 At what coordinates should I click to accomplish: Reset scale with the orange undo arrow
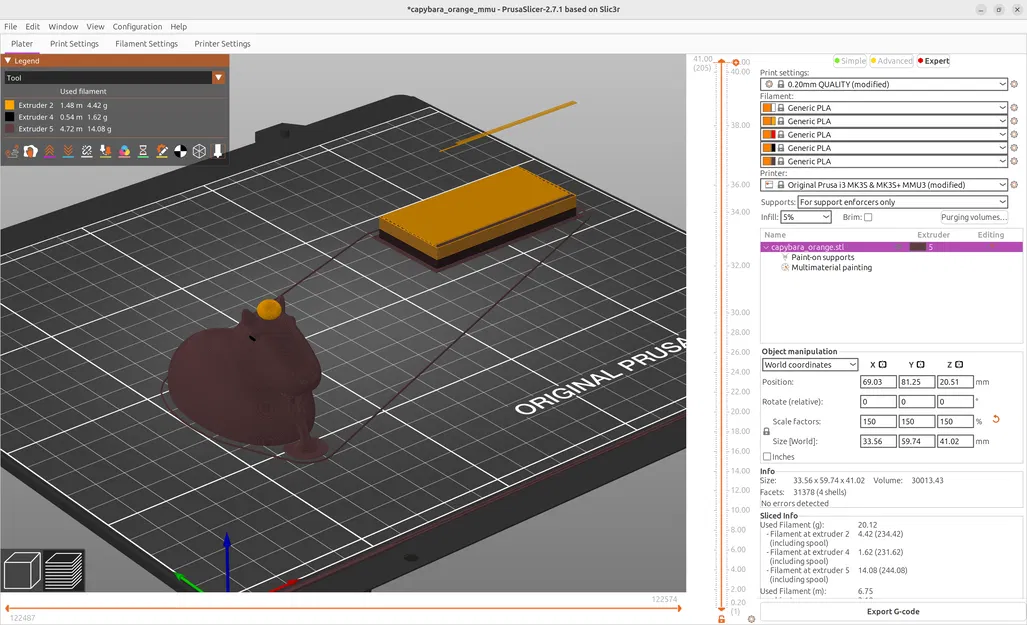pos(996,420)
